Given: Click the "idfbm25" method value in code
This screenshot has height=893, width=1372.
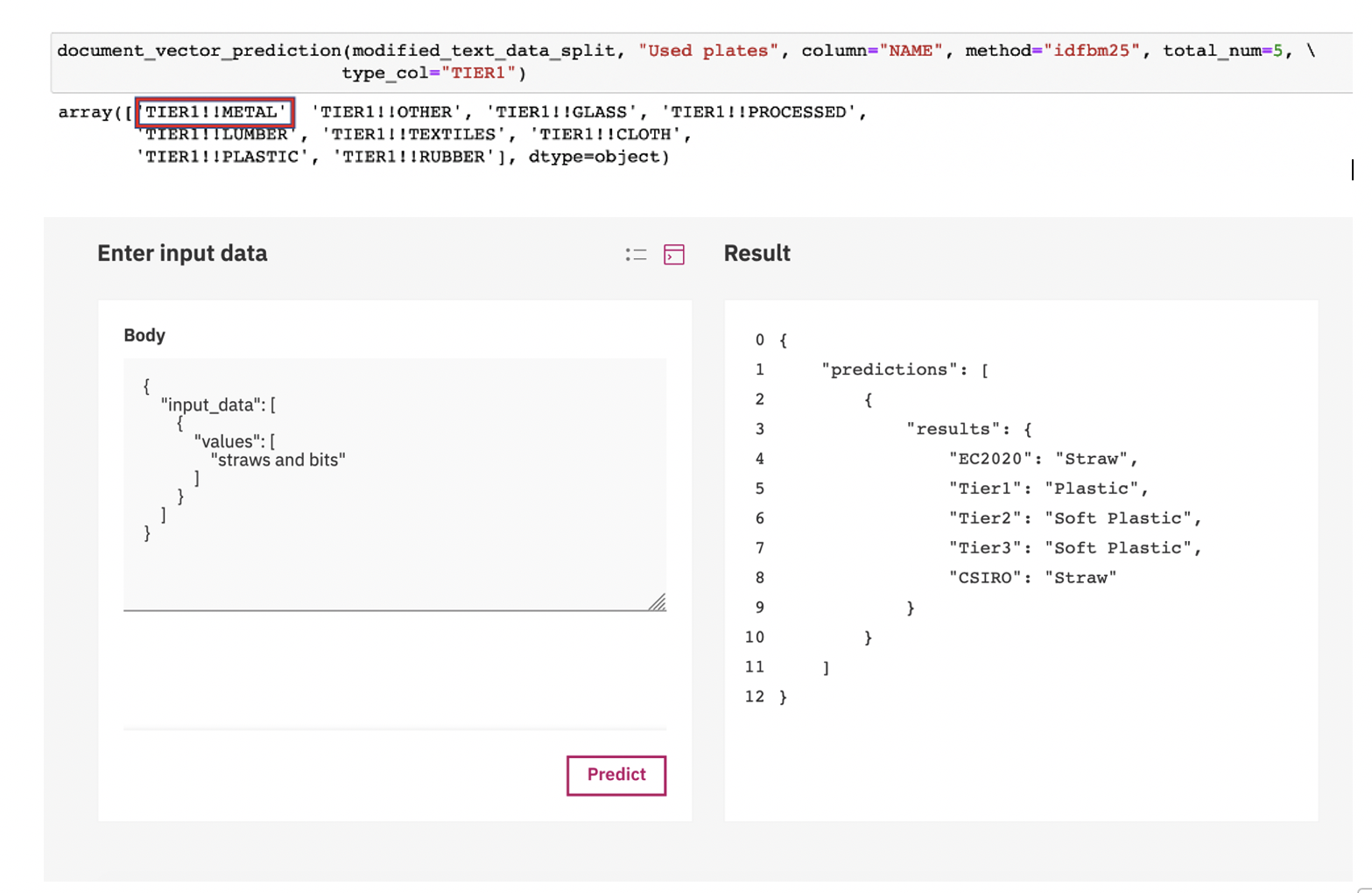Looking at the screenshot, I should coord(1092,51).
